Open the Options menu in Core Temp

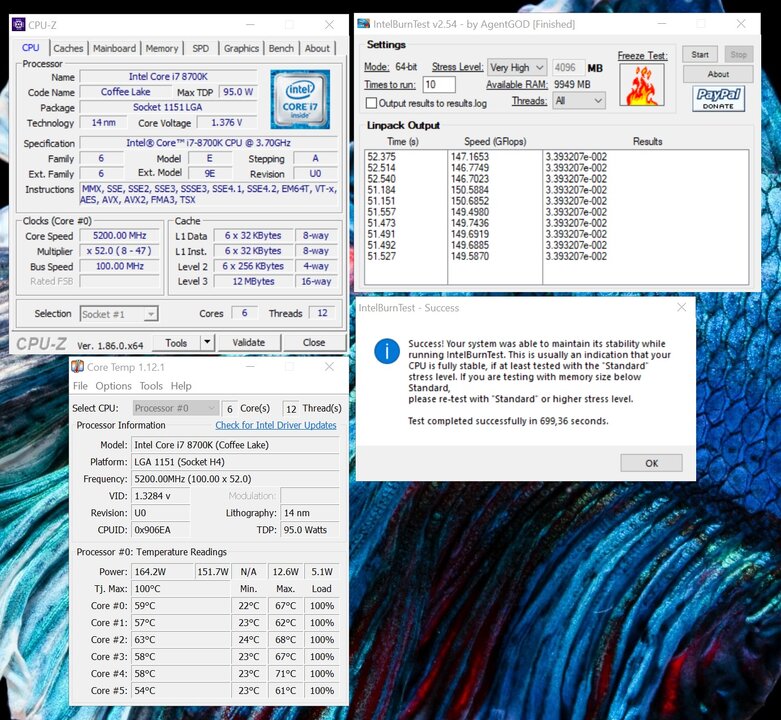[x=114, y=386]
